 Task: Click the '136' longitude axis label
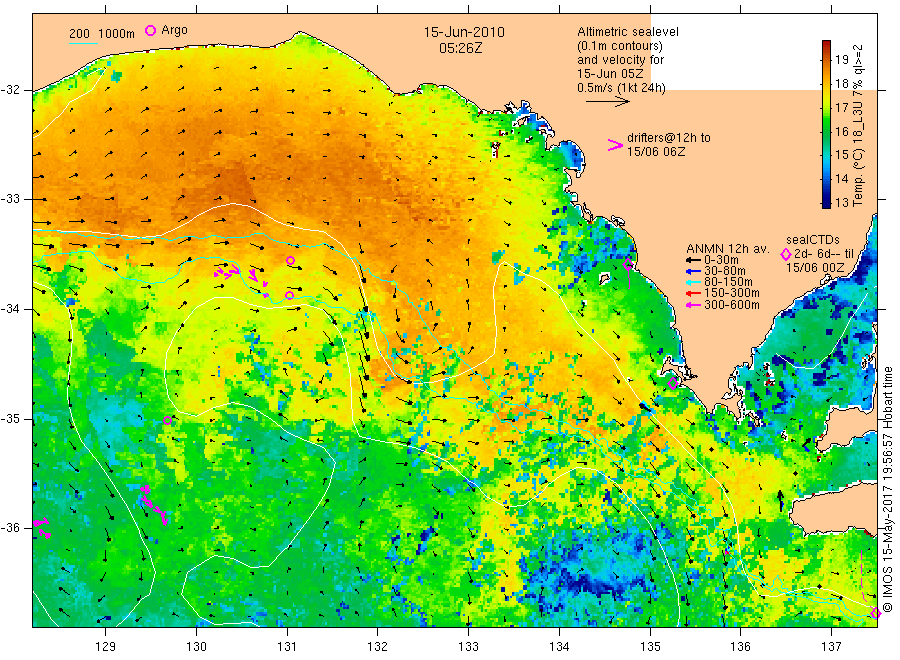740,646
